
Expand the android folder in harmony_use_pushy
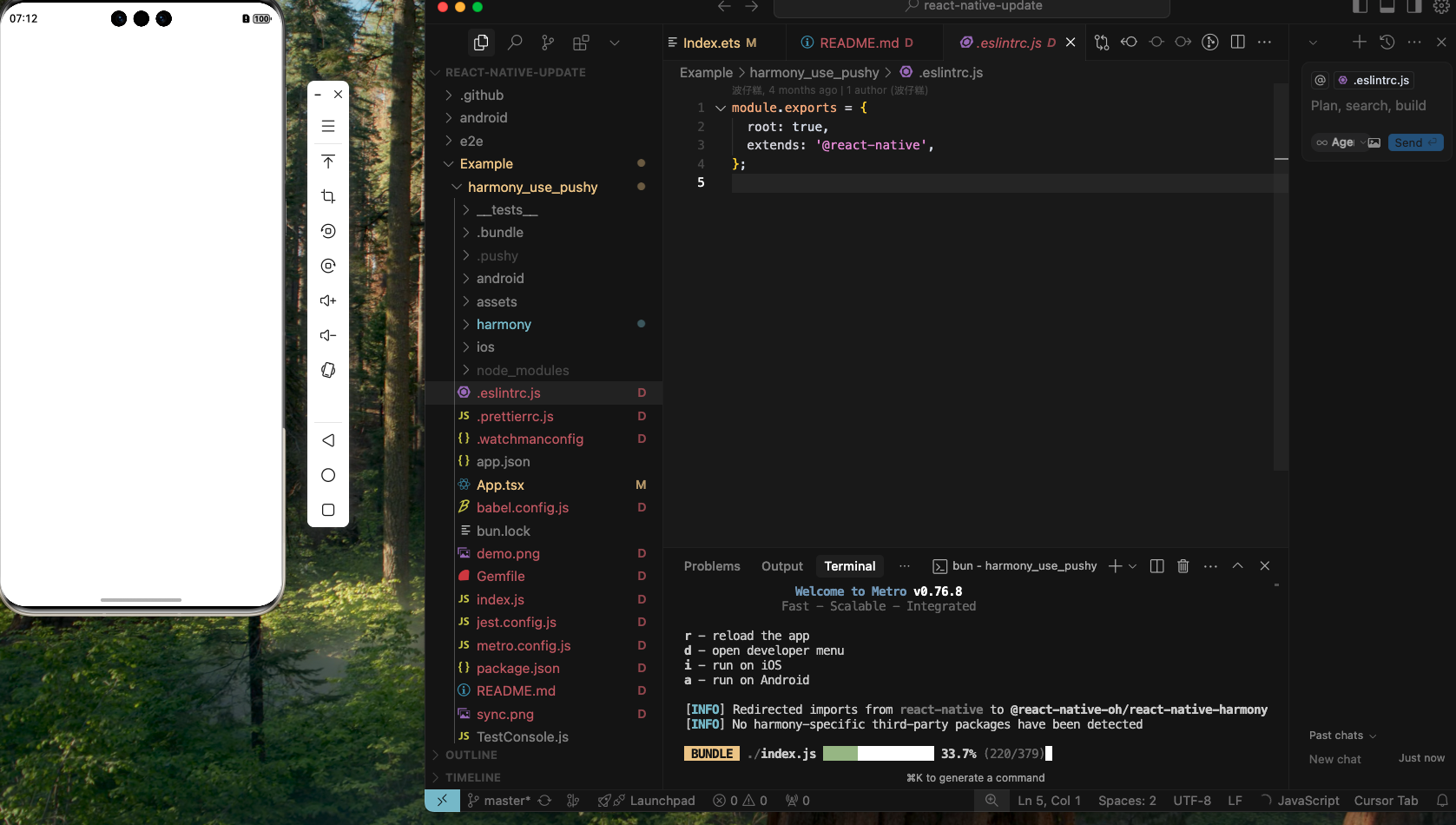(x=499, y=278)
